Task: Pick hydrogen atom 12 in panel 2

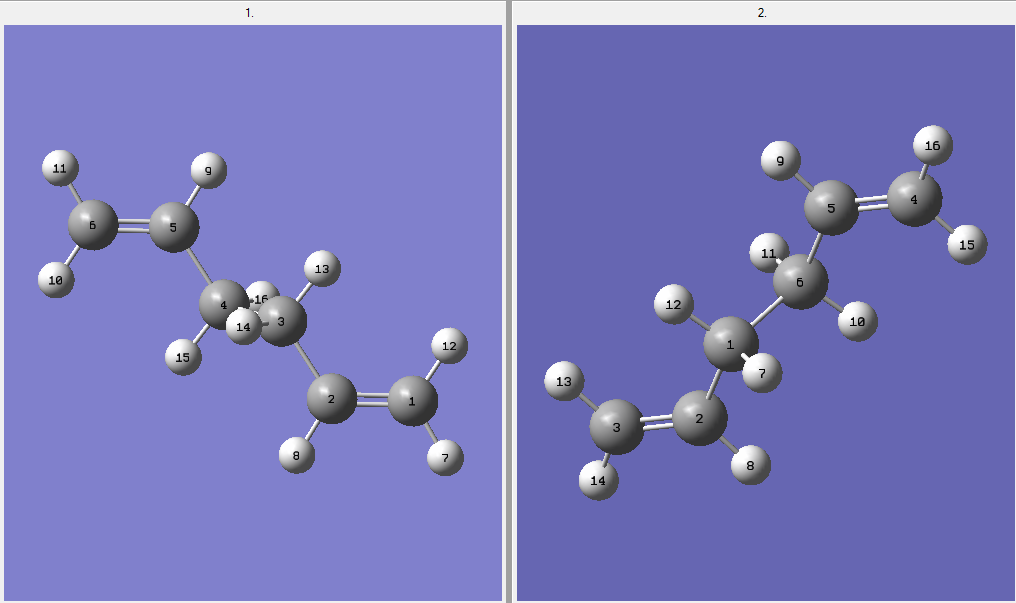Action: coord(674,304)
